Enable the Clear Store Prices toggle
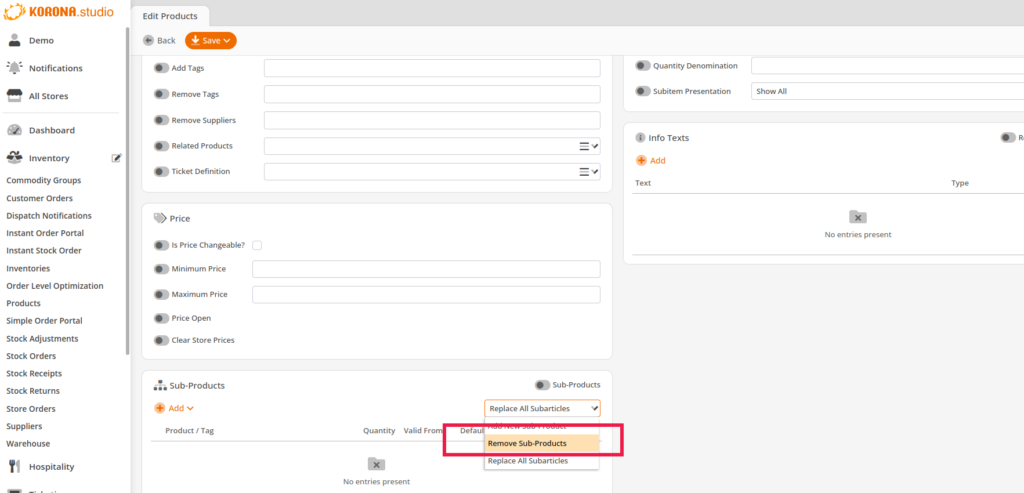The image size is (1024, 493). (161, 340)
